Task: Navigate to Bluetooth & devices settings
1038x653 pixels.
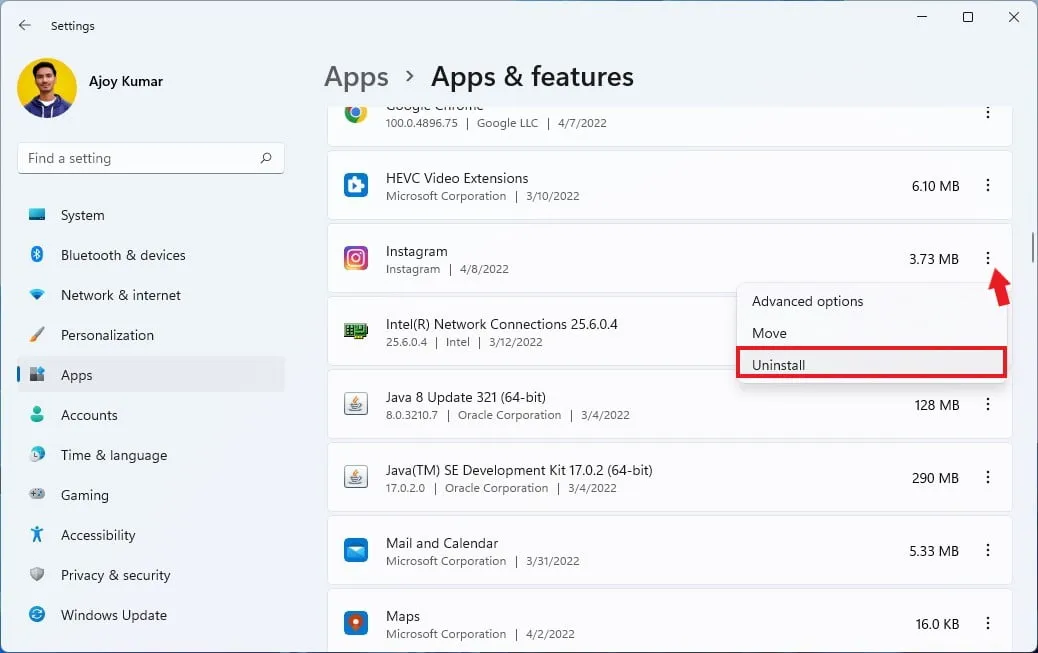Action: 123,255
